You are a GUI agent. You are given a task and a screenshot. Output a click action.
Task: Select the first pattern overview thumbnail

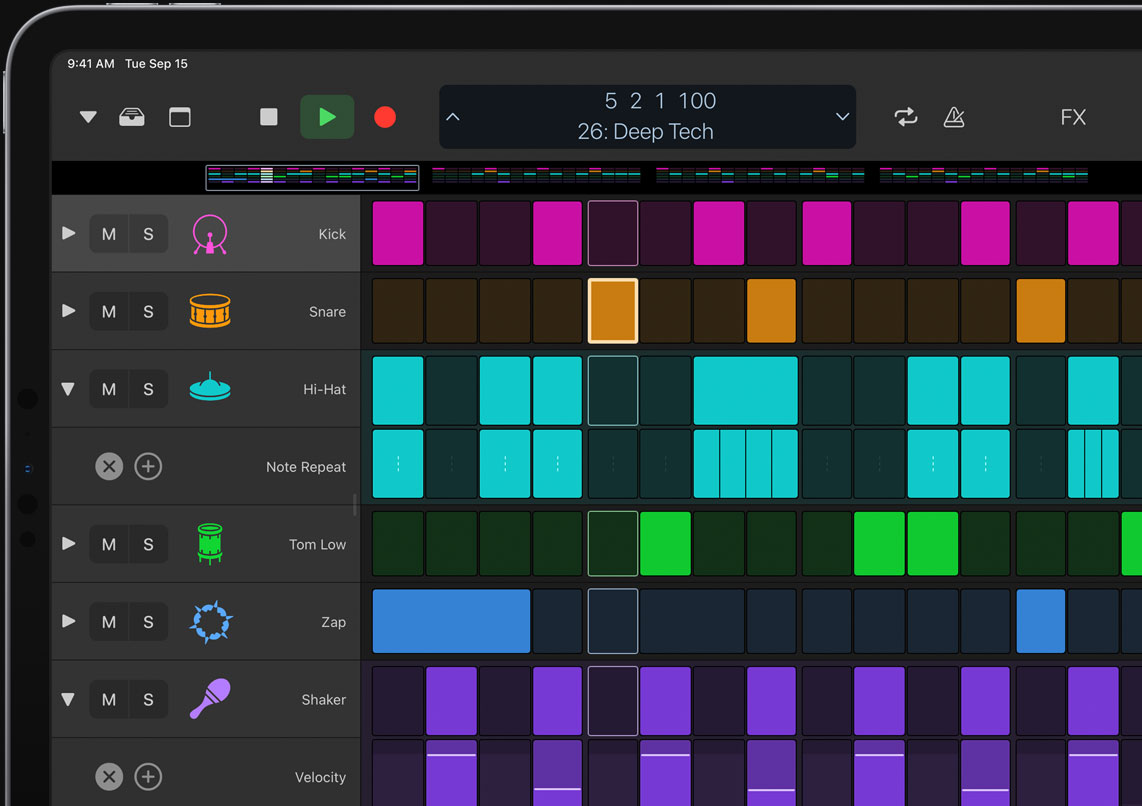tap(312, 177)
